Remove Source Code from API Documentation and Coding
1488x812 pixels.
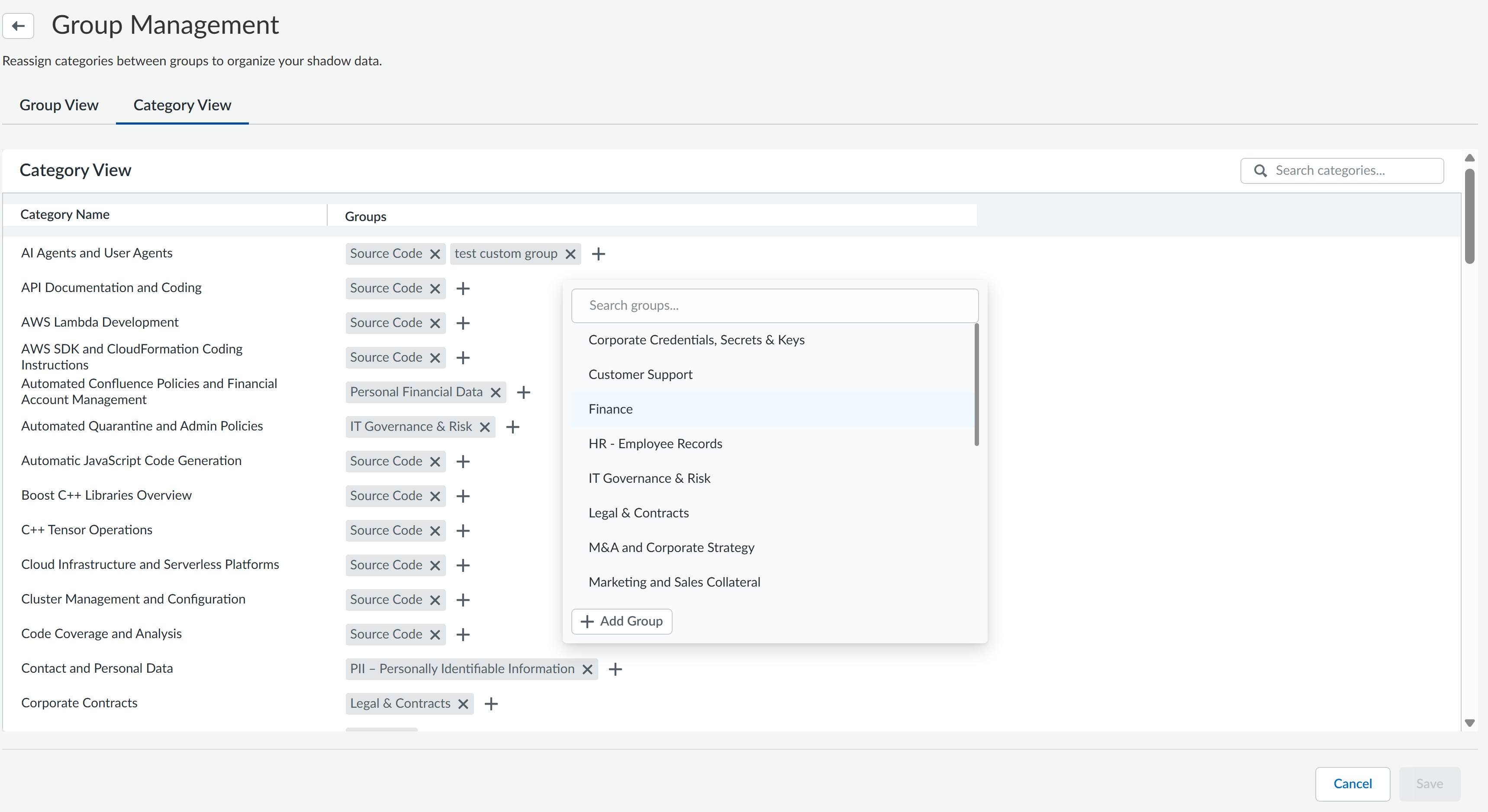[x=435, y=289]
